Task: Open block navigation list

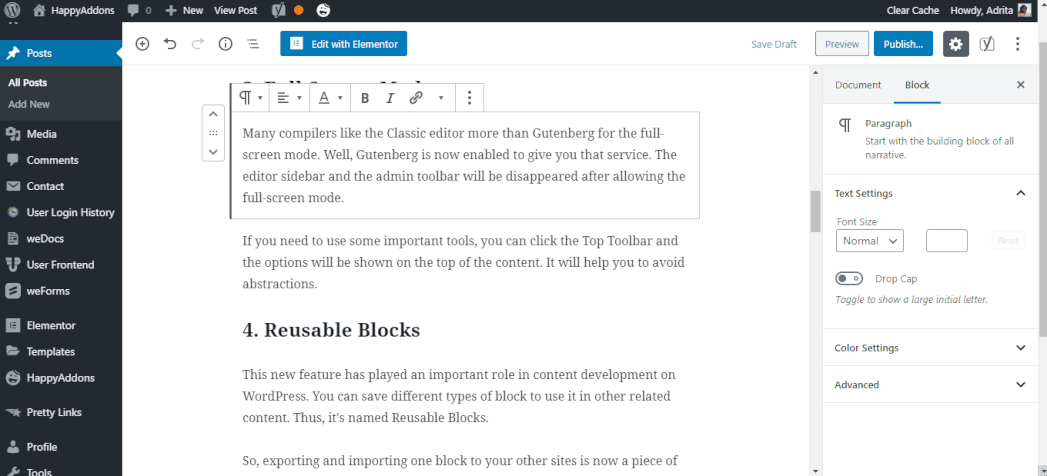Action: tap(253, 44)
